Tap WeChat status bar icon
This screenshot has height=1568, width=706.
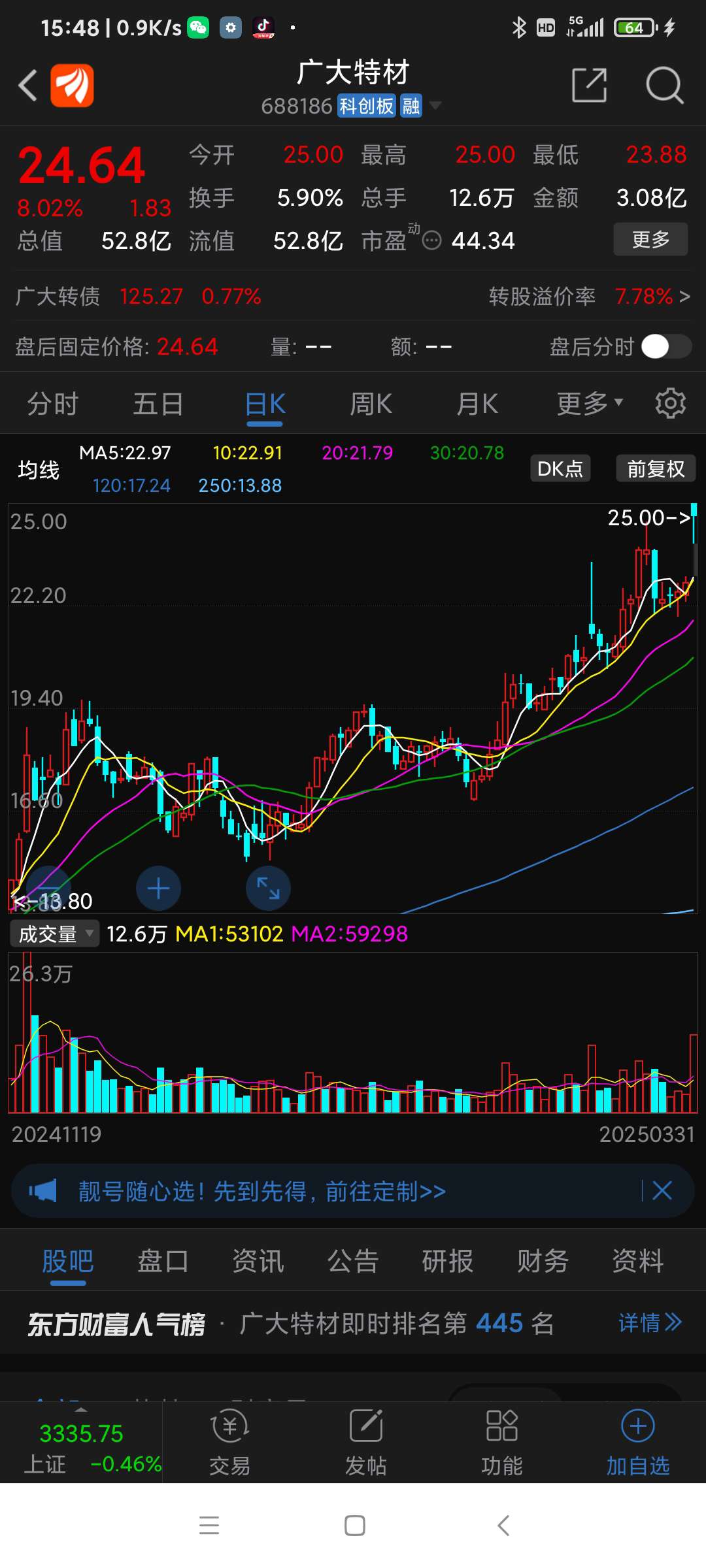pos(198,27)
